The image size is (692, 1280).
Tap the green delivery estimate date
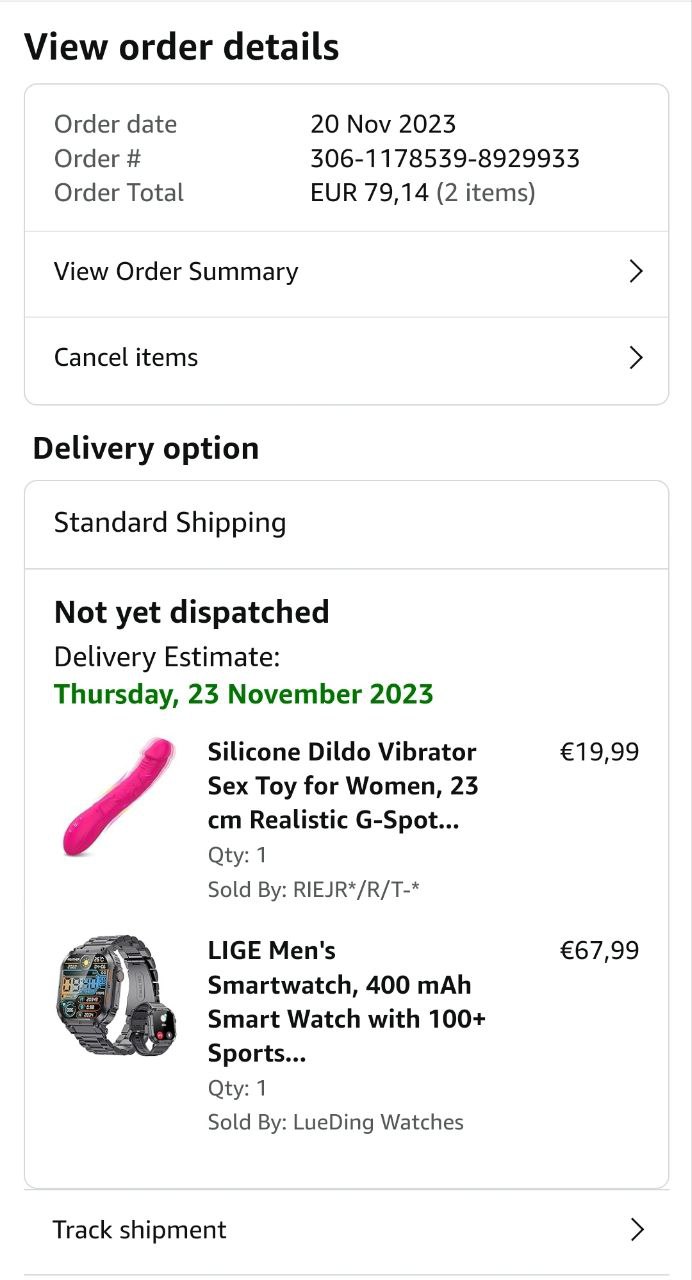tap(244, 694)
